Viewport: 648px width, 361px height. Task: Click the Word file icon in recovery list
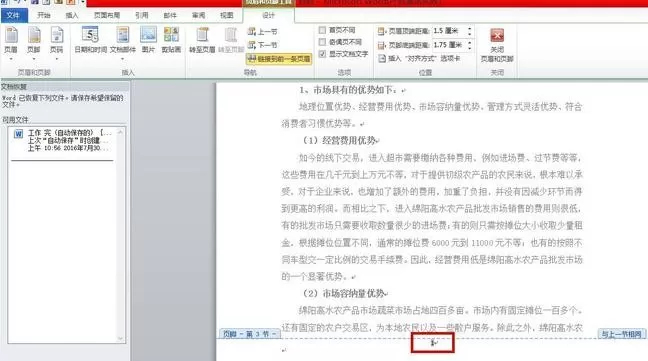pyautogui.click(x=18, y=134)
